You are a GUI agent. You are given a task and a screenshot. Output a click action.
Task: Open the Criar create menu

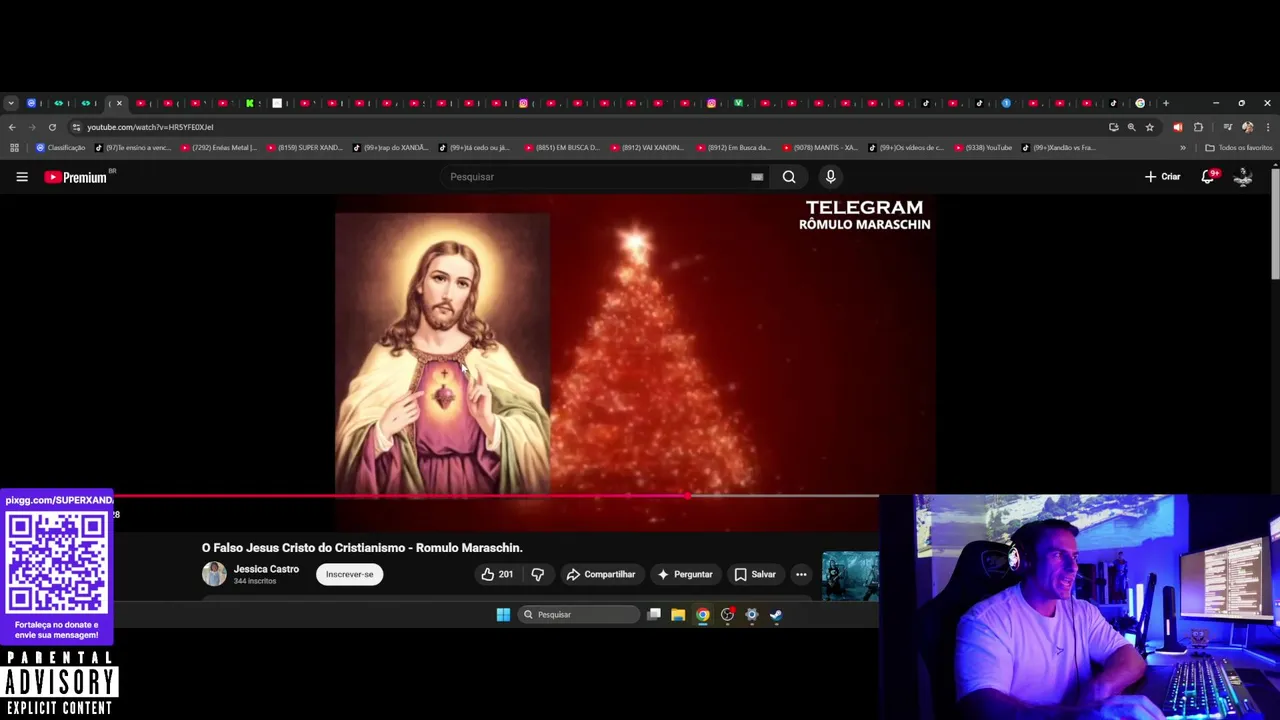[1163, 177]
